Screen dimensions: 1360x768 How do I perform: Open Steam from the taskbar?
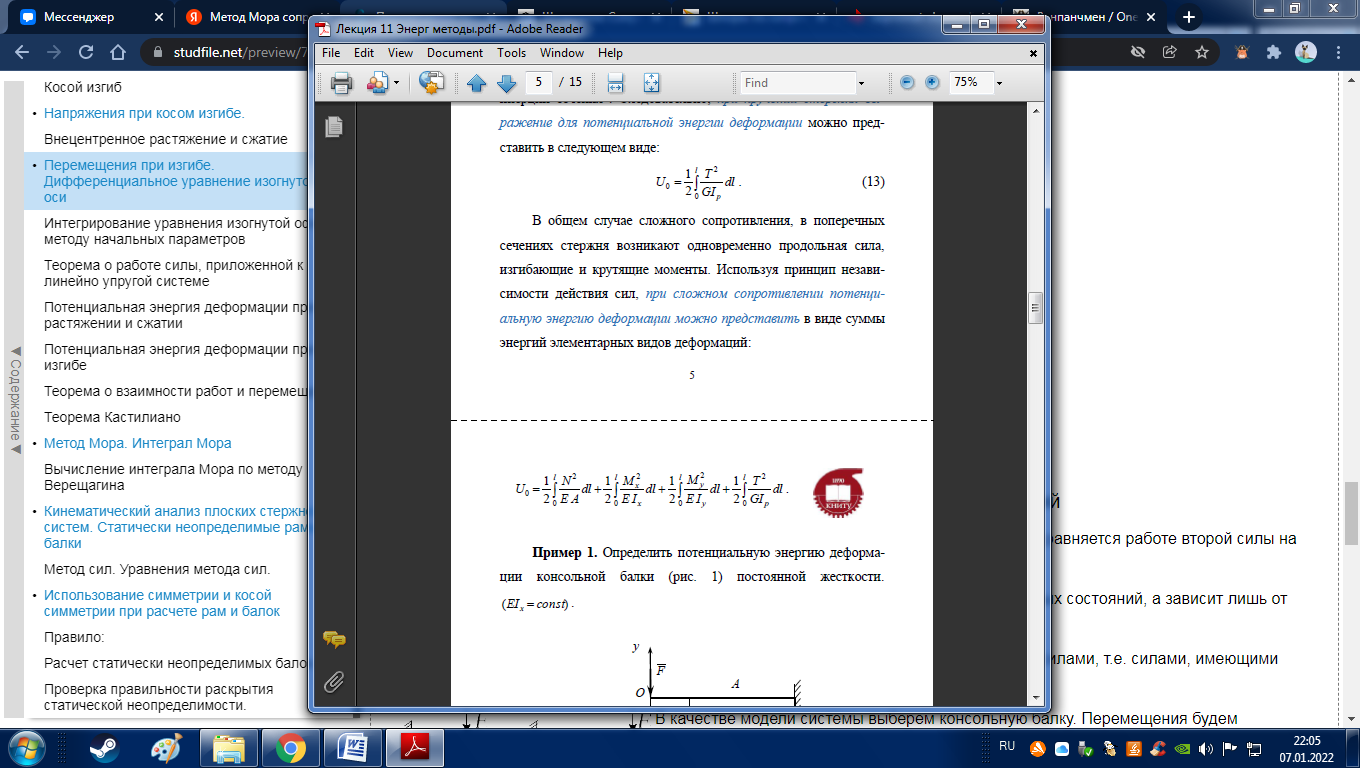104,747
